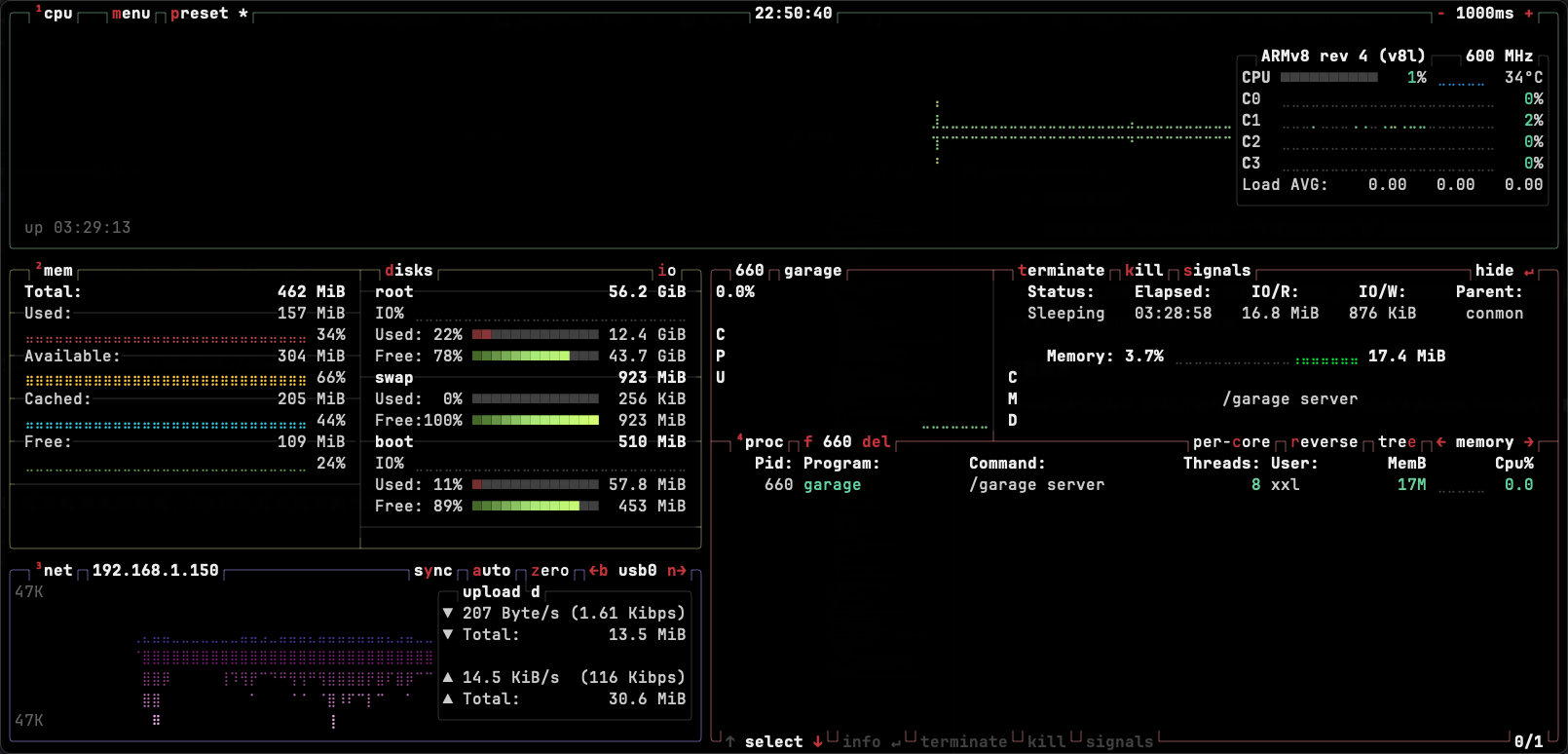Click terminate in the bottom proc bar
This screenshot has width=1568, height=754.
[x=964, y=742]
